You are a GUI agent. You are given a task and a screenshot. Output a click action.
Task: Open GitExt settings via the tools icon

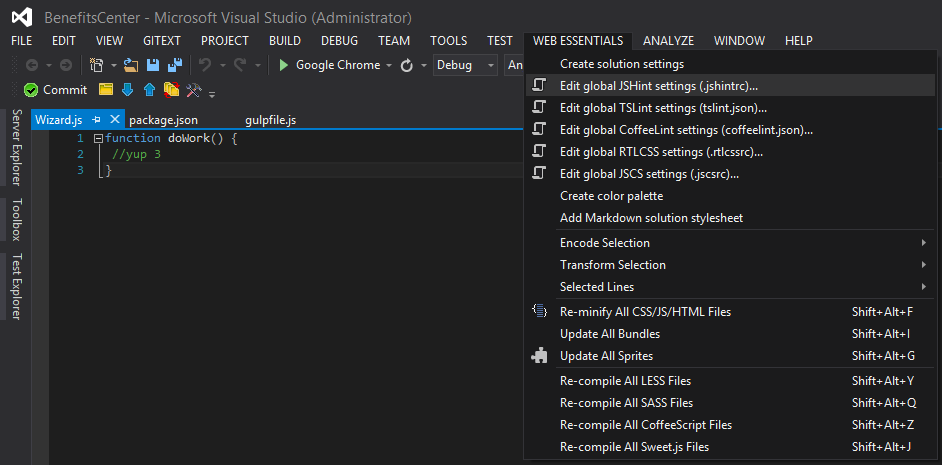point(193,90)
